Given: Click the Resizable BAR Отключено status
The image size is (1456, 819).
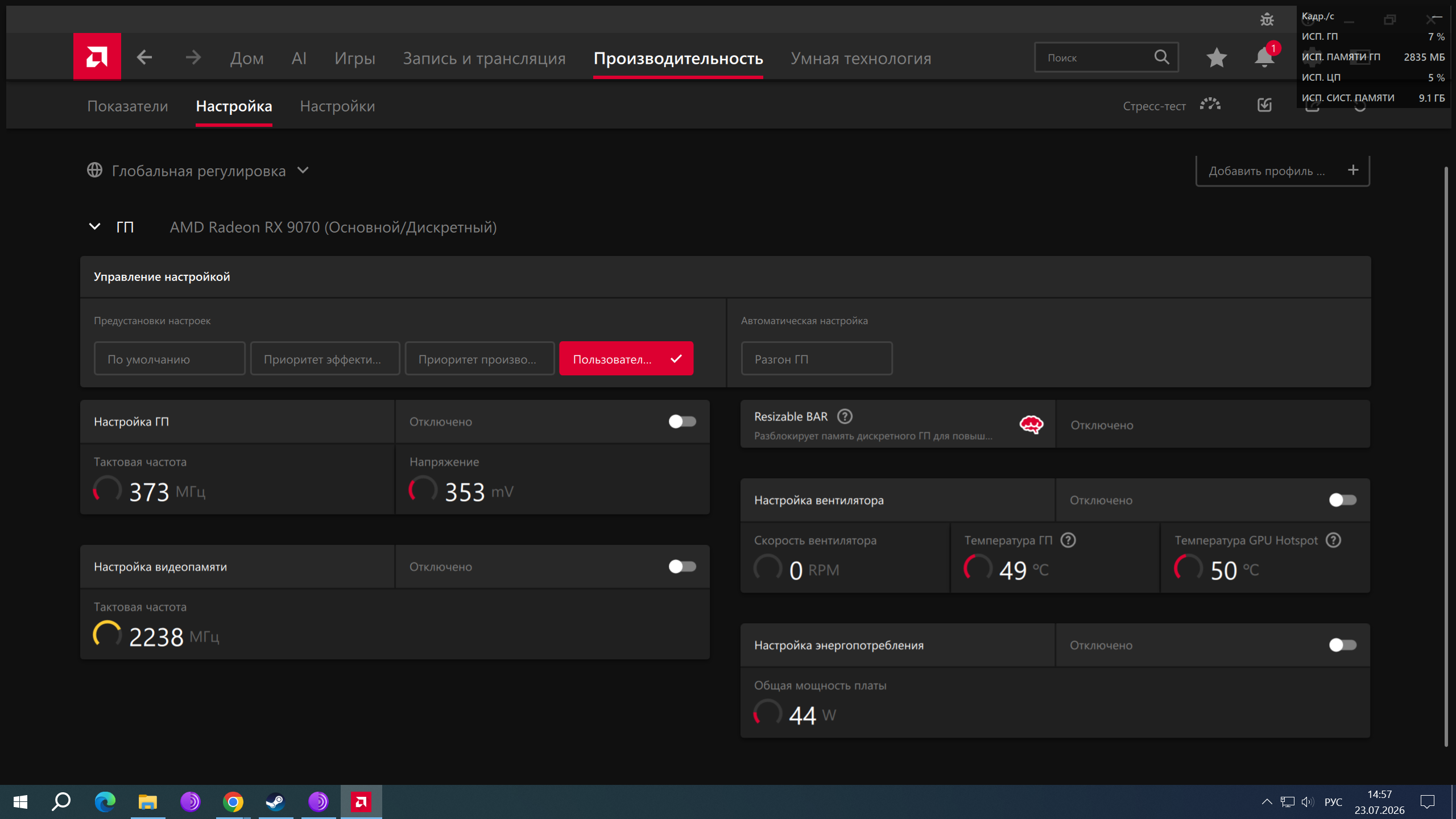Looking at the screenshot, I should [x=1102, y=425].
